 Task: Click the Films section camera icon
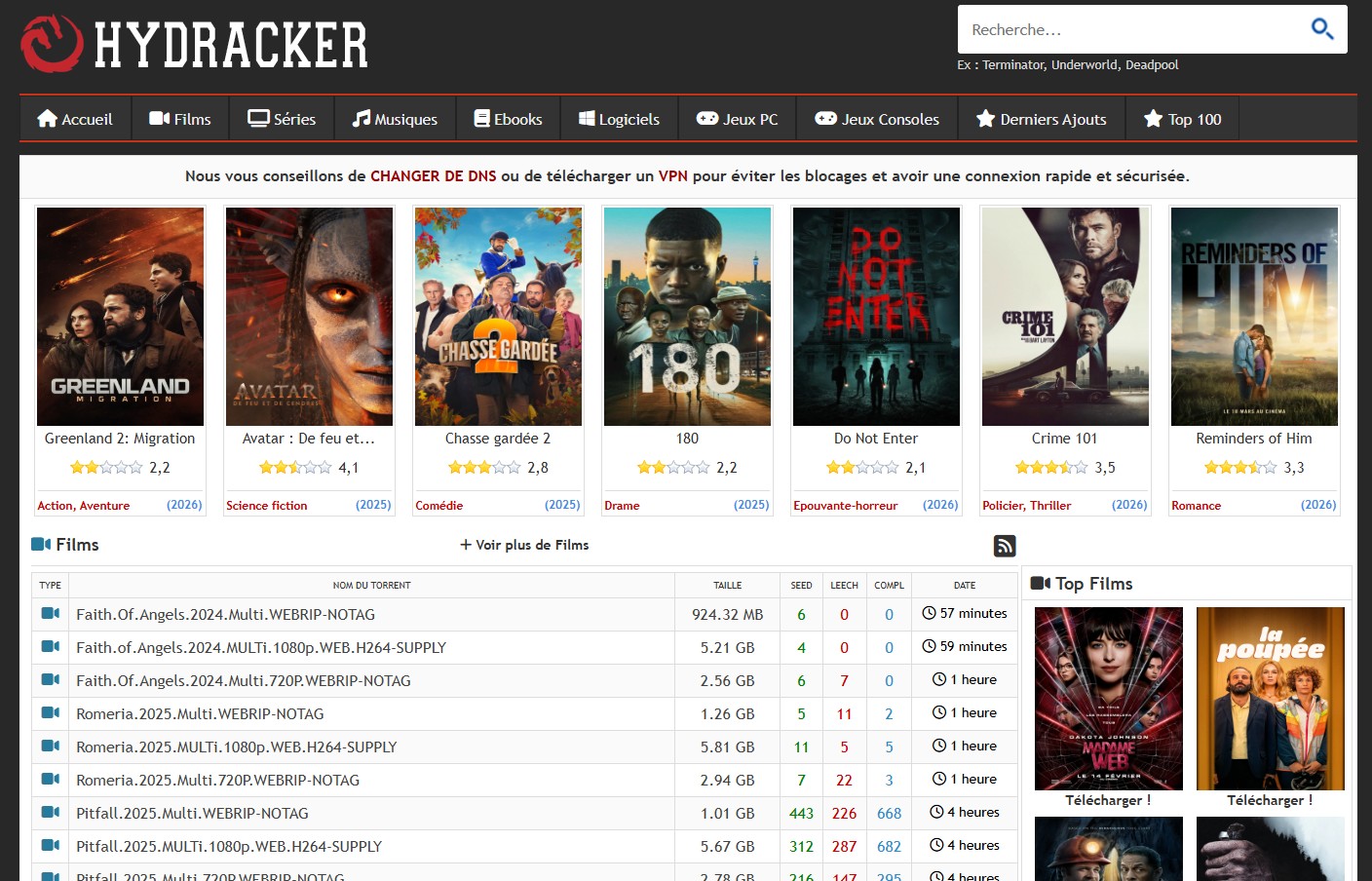point(41,545)
